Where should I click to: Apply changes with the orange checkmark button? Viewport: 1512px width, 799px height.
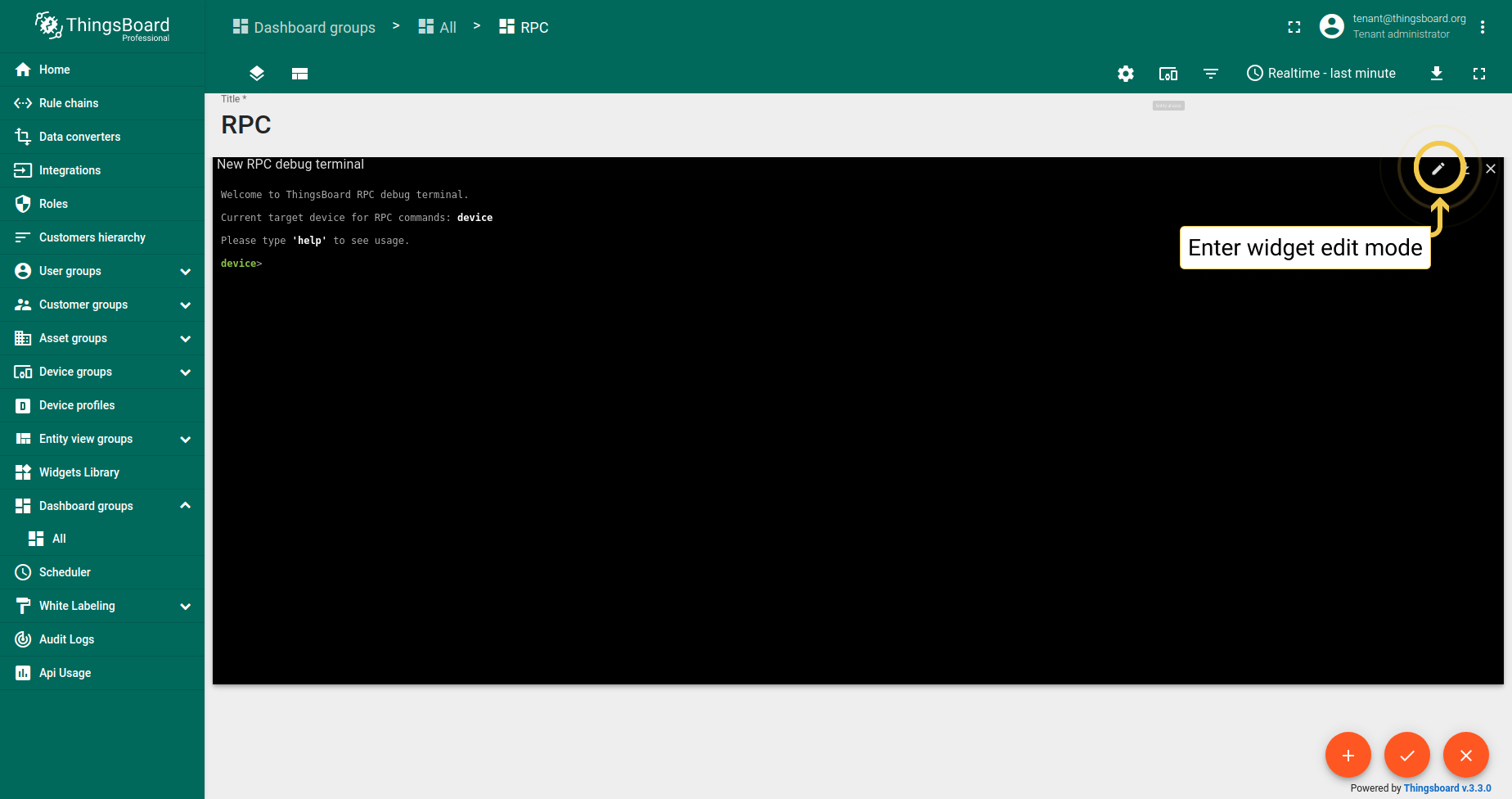[x=1407, y=755]
